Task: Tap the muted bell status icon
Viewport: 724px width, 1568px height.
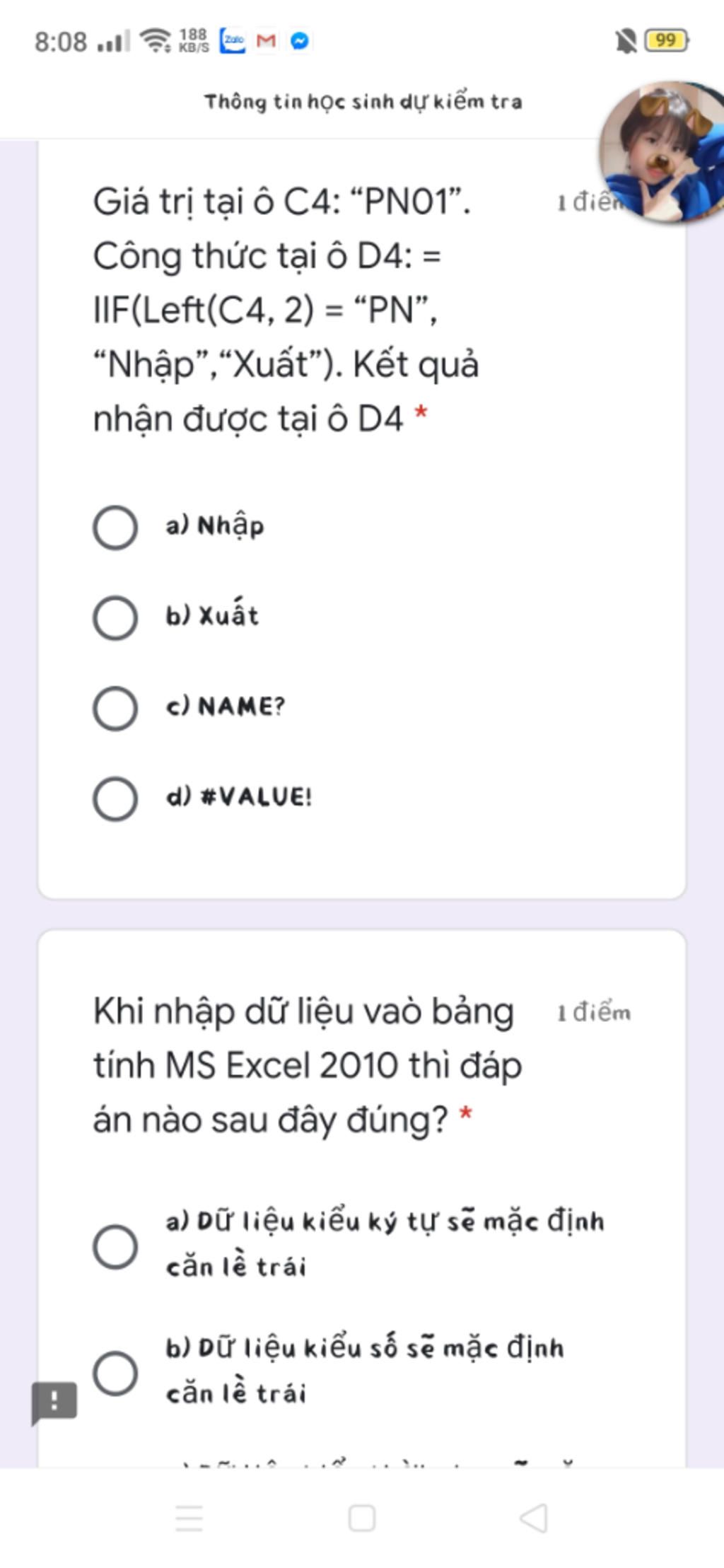Action: 626,41
